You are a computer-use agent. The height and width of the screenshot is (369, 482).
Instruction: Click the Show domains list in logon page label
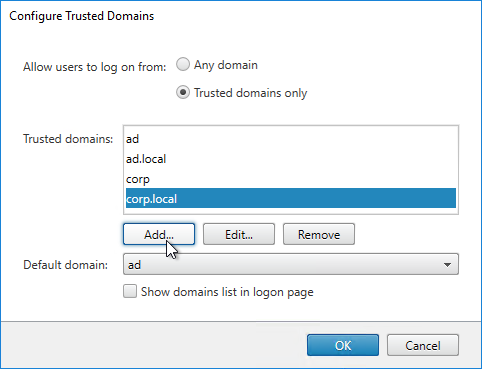[x=227, y=292]
